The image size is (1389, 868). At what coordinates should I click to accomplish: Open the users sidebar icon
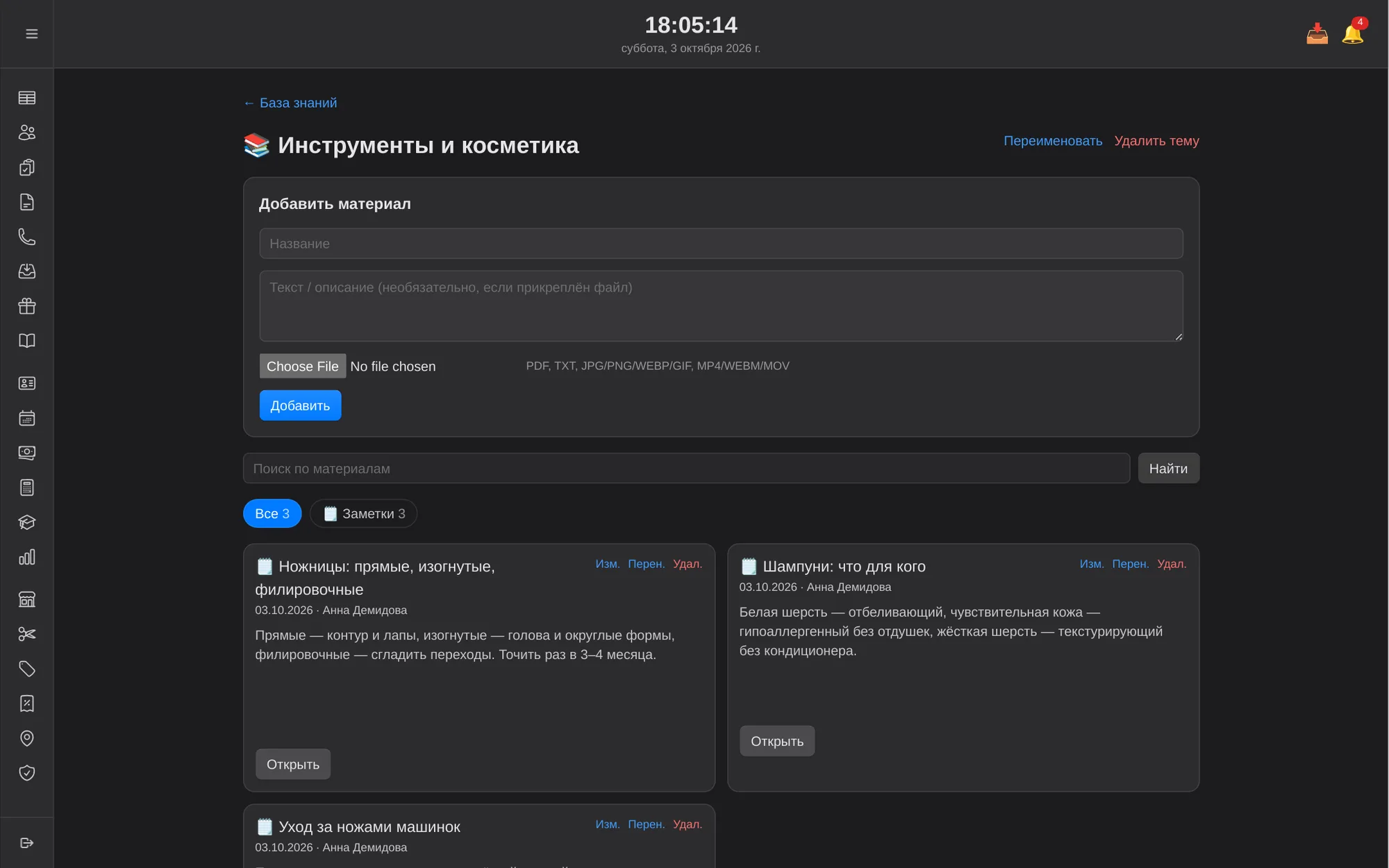(27, 133)
